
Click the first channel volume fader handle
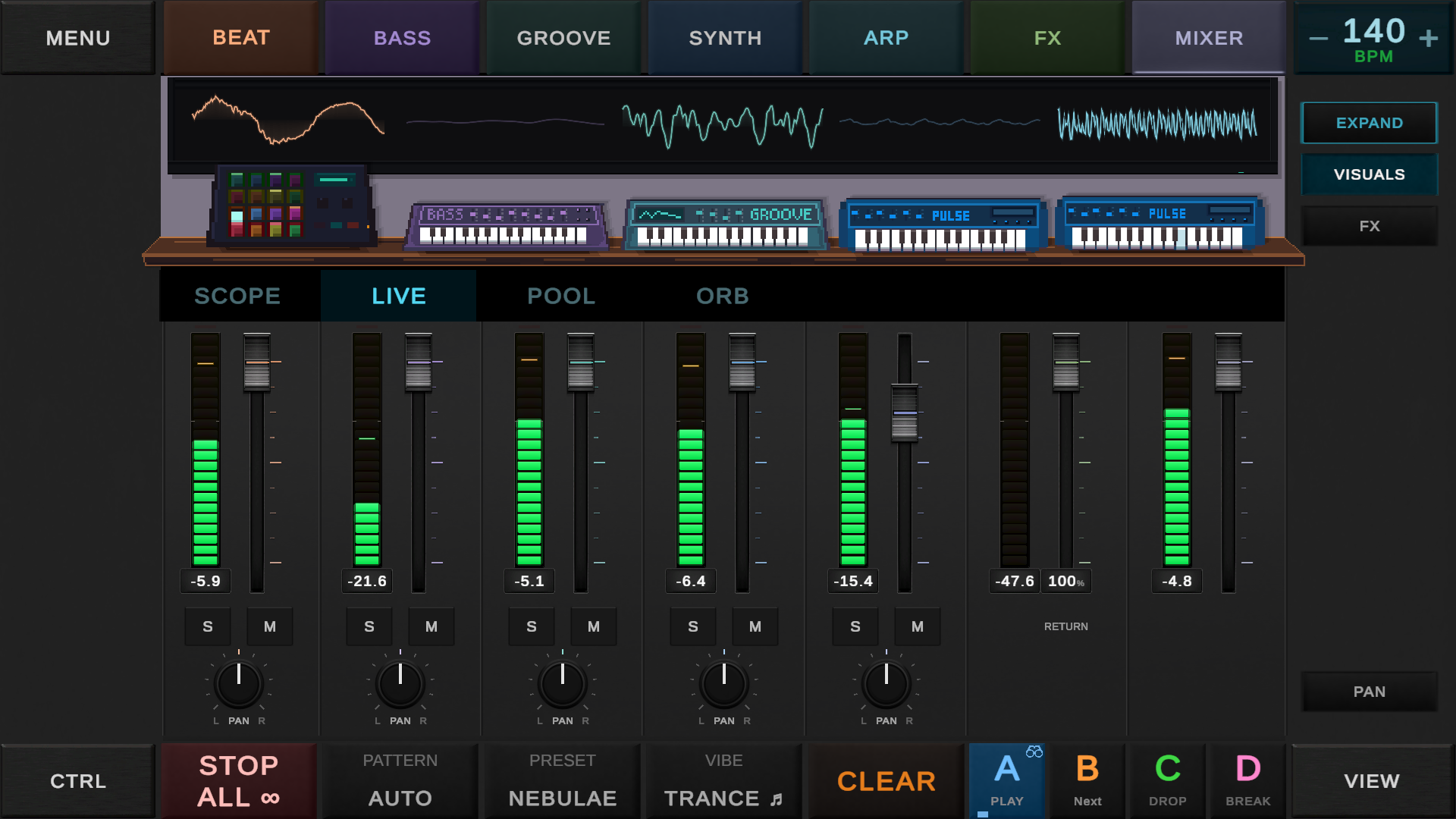[257, 362]
